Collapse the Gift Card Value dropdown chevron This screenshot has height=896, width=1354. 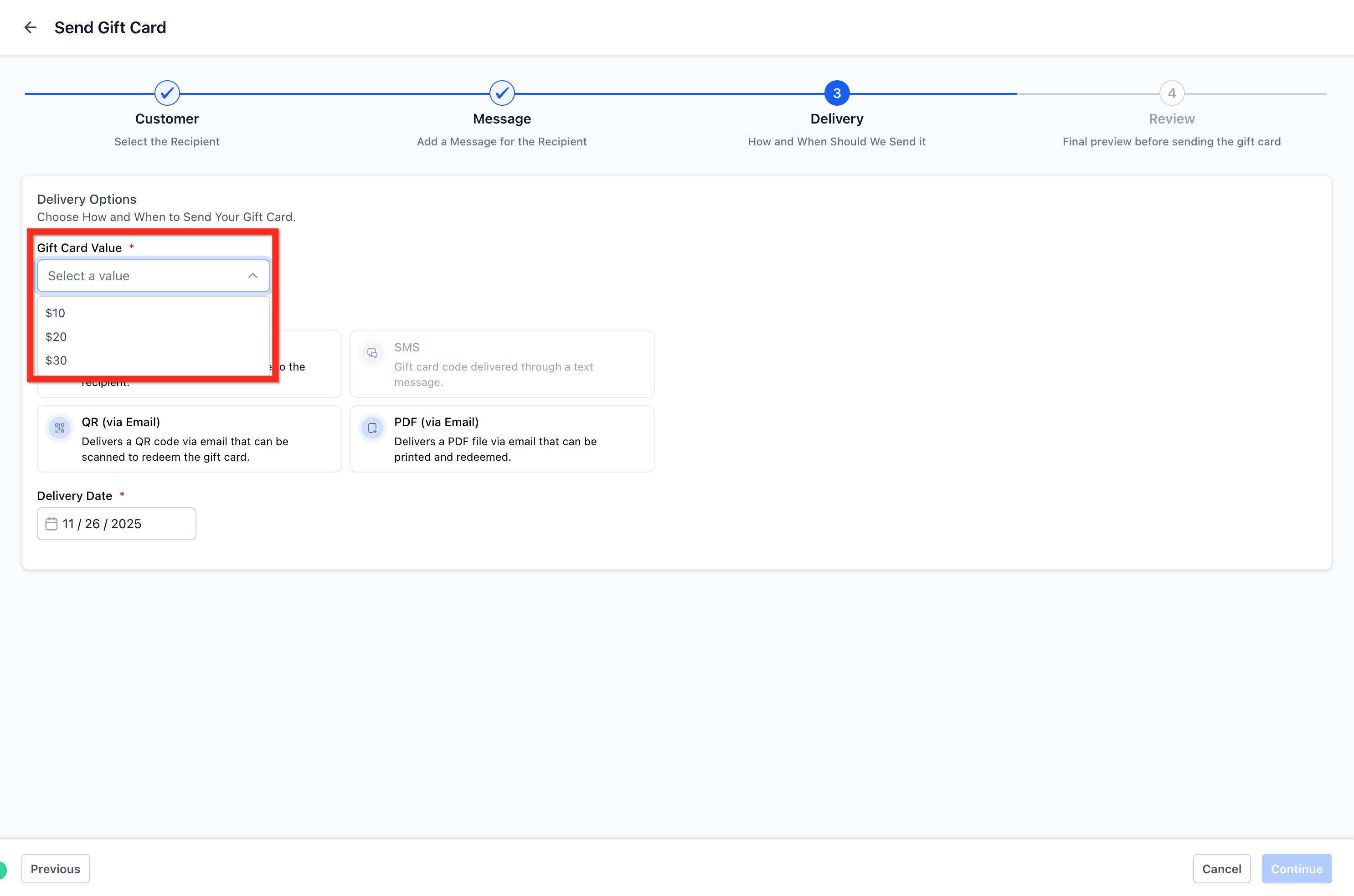pyautogui.click(x=252, y=276)
